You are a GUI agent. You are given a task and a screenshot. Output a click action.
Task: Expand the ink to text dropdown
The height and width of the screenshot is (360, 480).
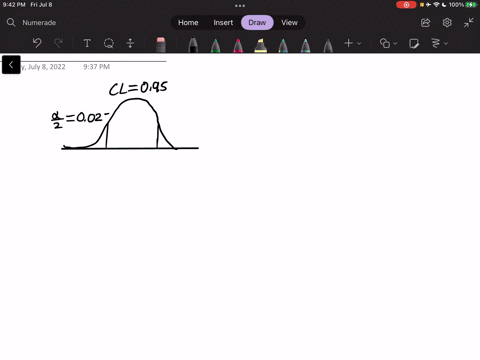coord(446,43)
